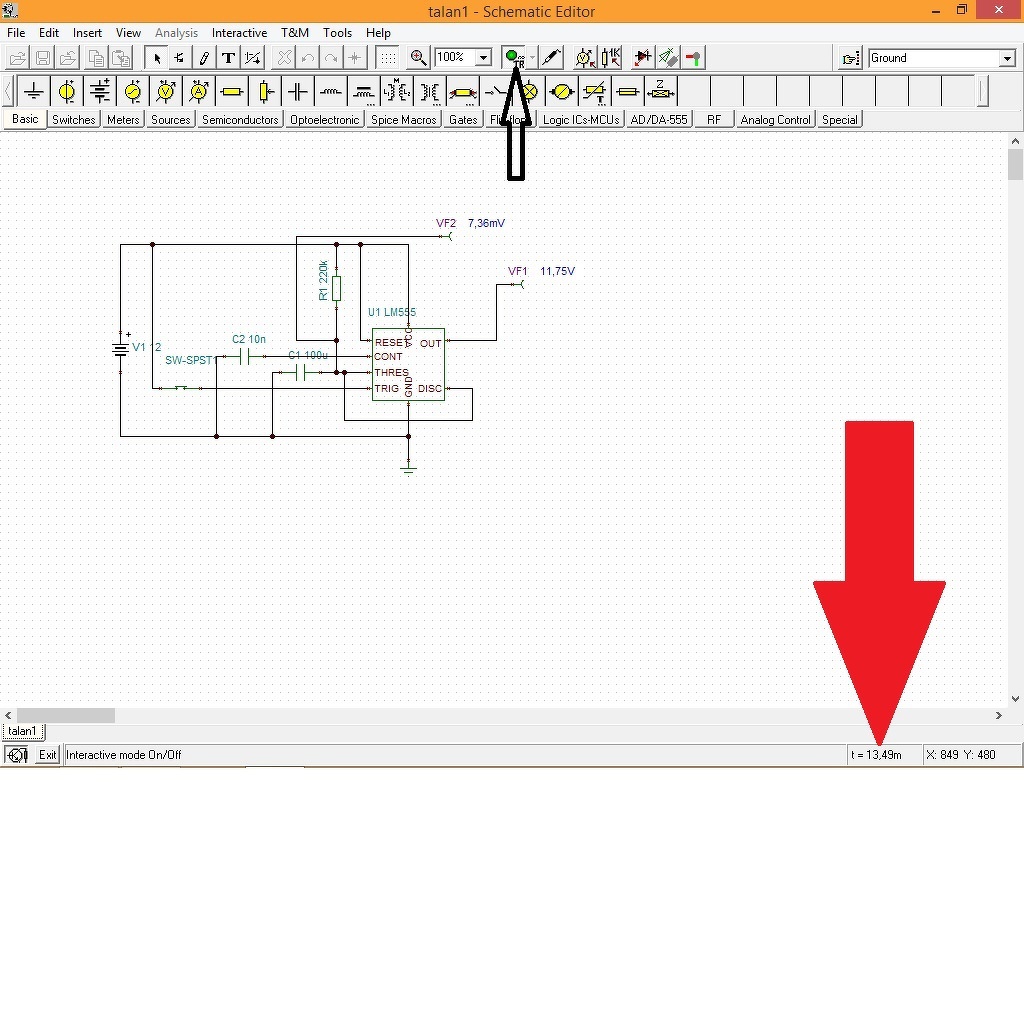Click the Save floppy disk icon
This screenshot has height=1024, width=1024.
point(43,58)
